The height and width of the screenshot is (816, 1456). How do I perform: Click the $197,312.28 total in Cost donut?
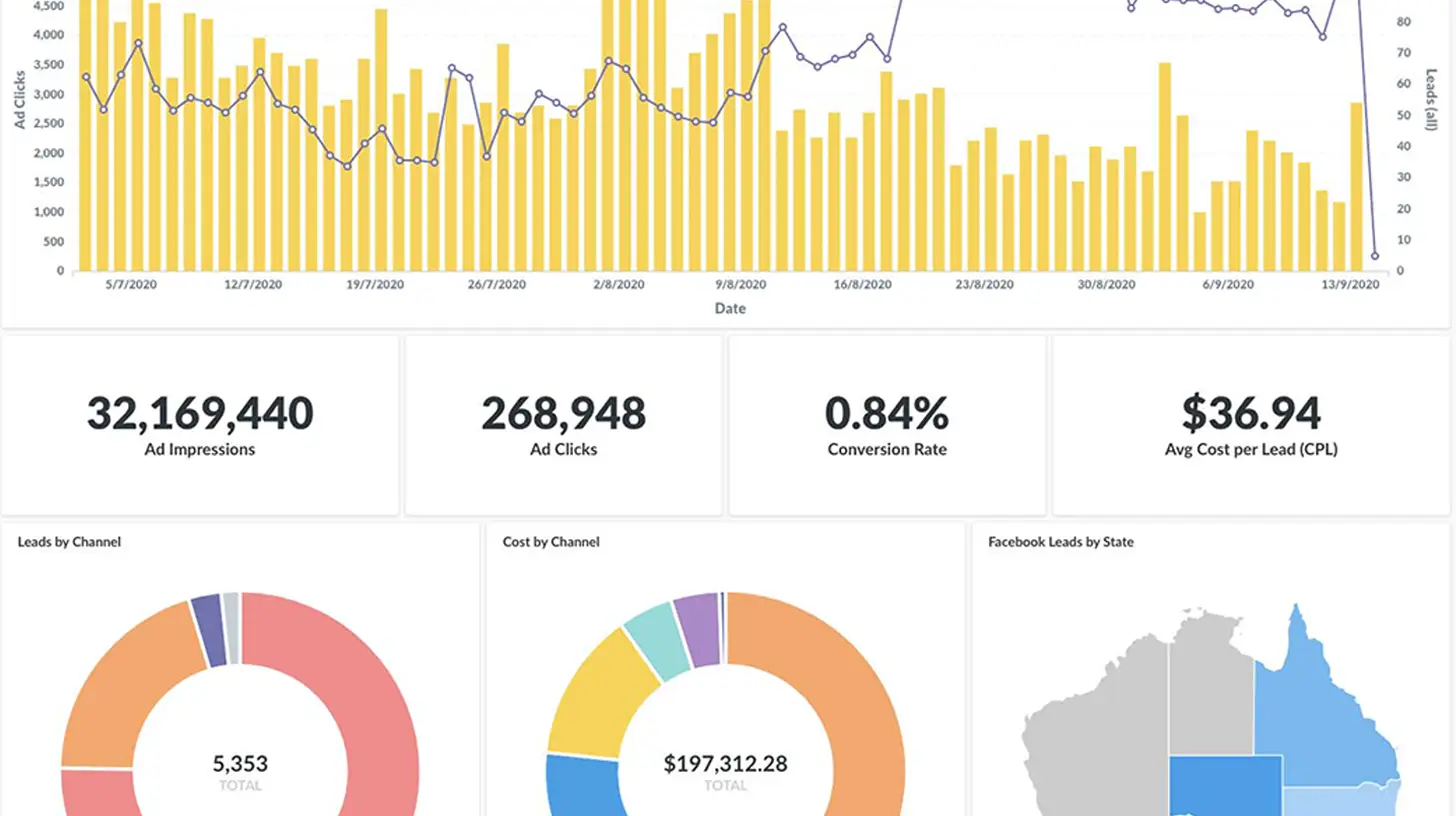pyautogui.click(x=725, y=764)
